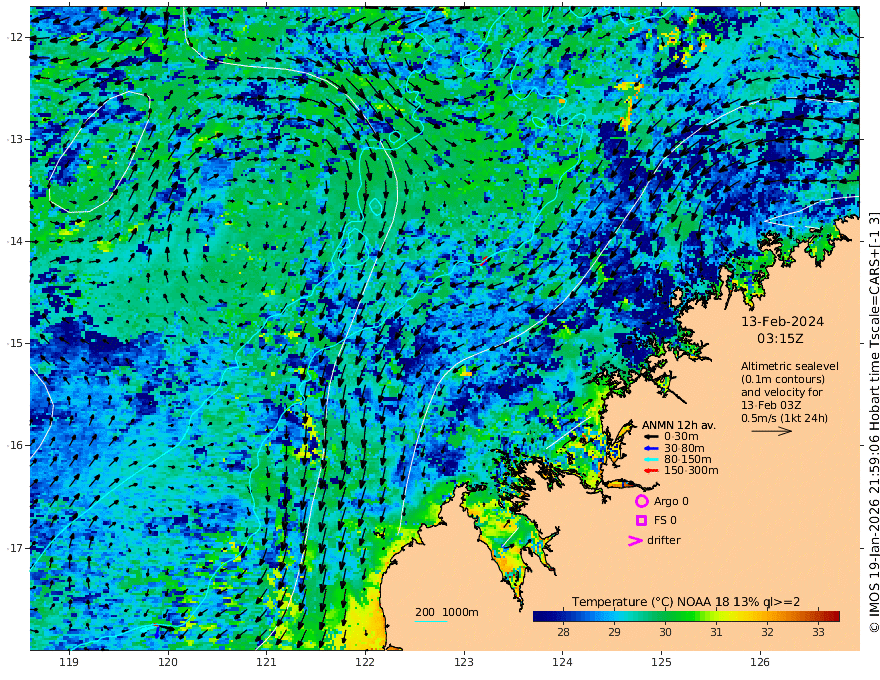This screenshot has width=880, height=680.
Task: Click the 03:15Z time label
Action: tap(780, 339)
